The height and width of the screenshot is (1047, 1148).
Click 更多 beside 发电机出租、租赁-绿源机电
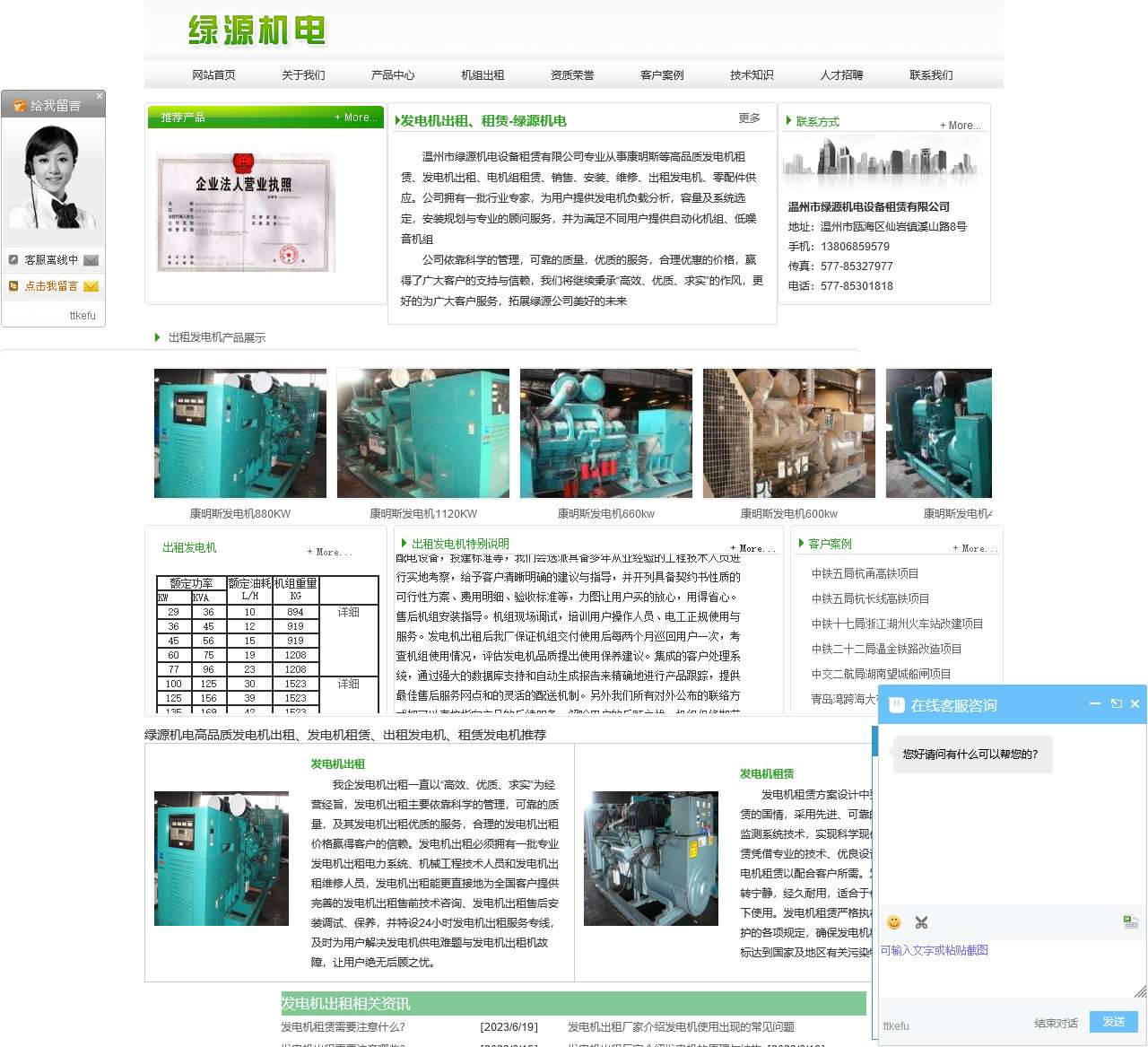click(750, 118)
